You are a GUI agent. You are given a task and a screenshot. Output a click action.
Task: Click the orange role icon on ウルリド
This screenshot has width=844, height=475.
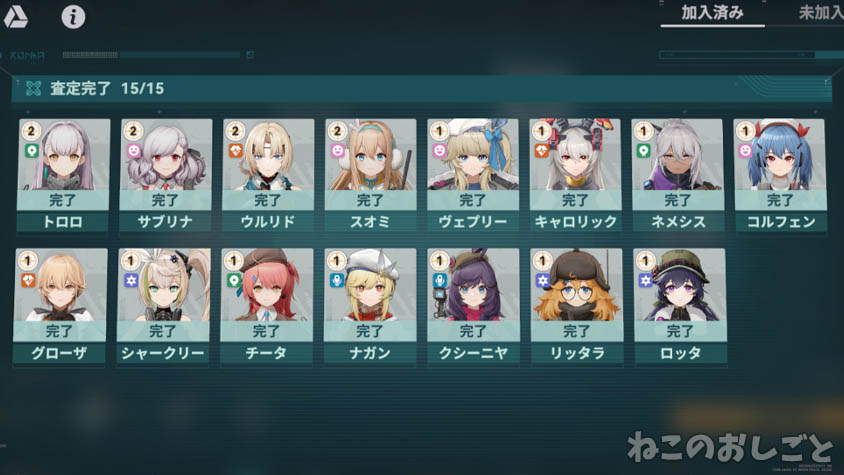(236, 151)
